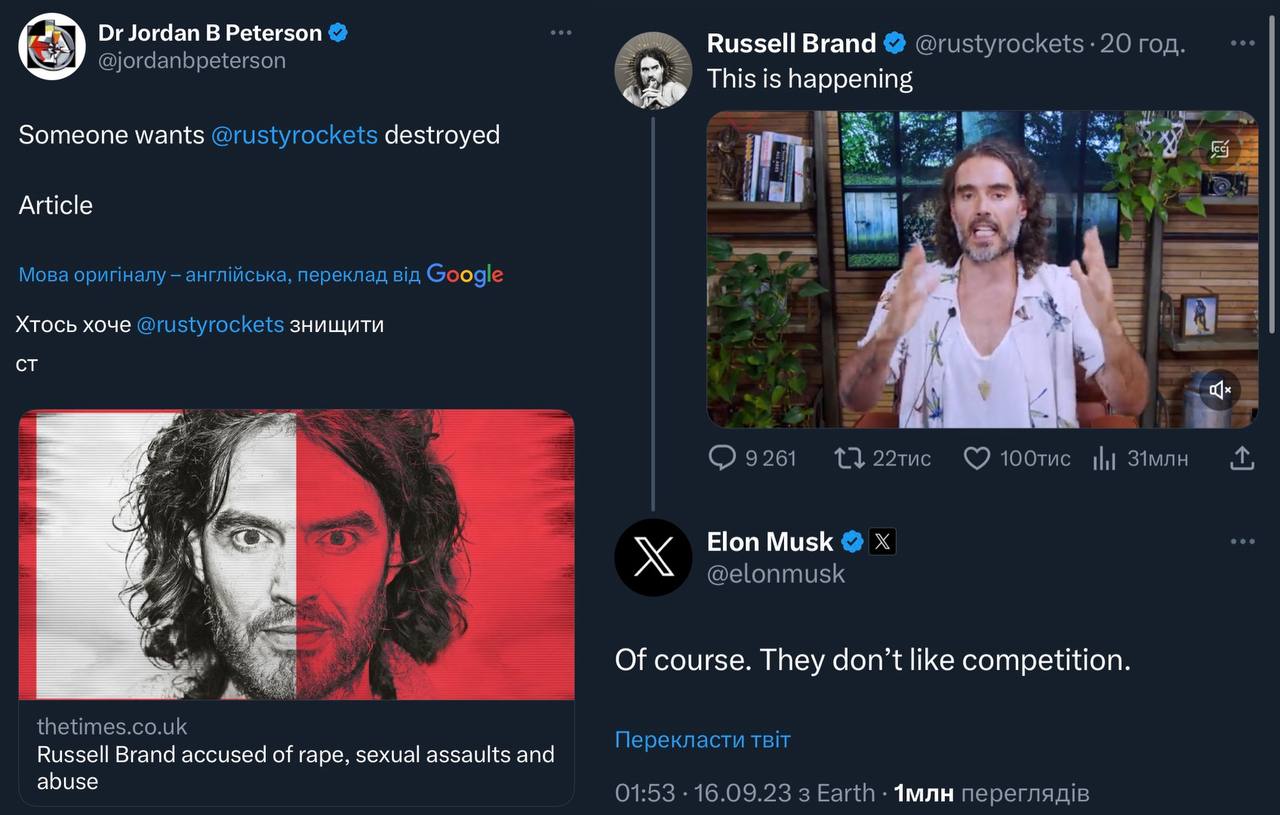Image resolution: width=1280 pixels, height=815 pixels.
Task: Click Elon Musk's verified blue badge
Action: pyautogui.click(x=852, y=542)
